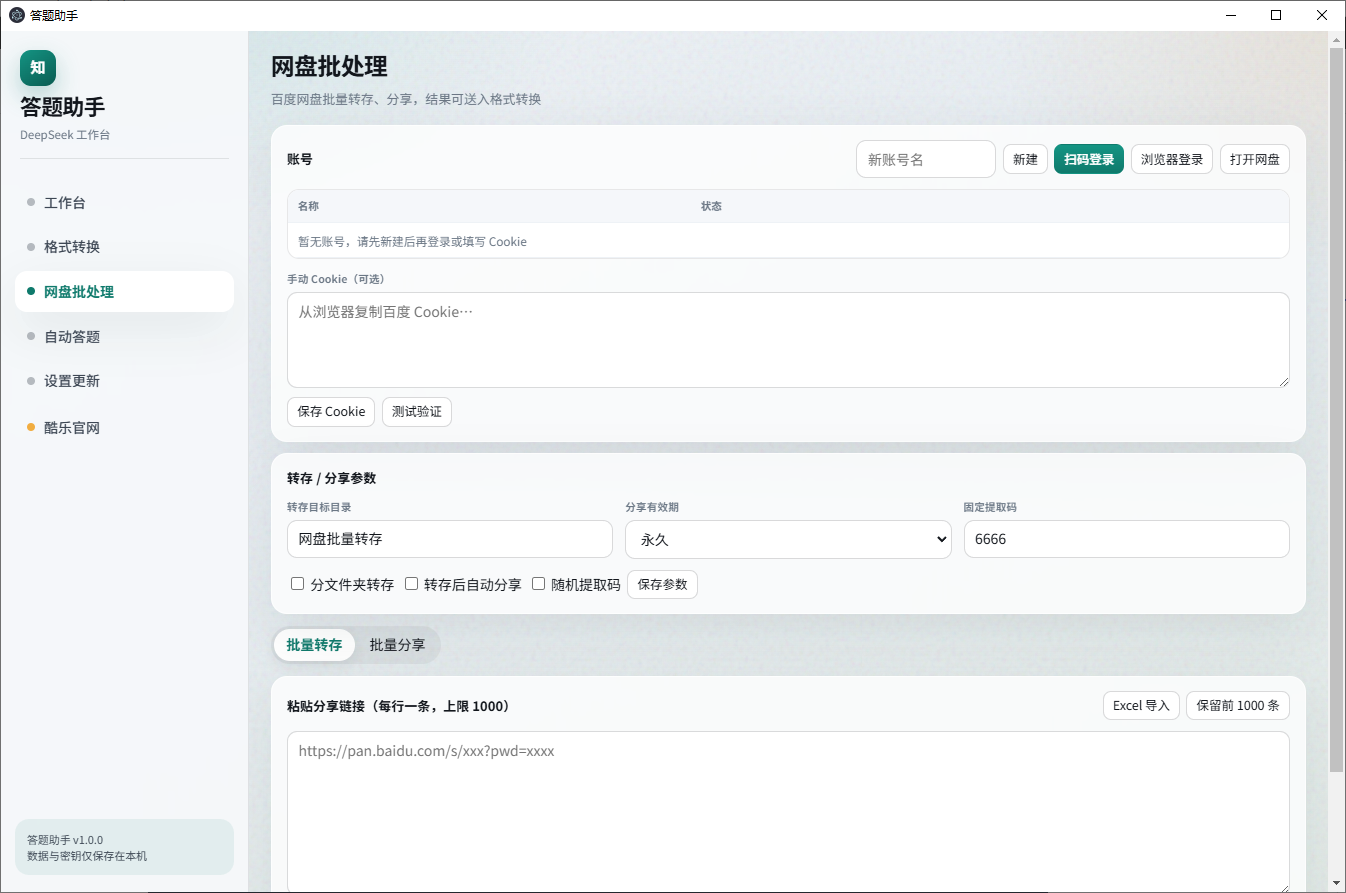Click the 保存参数 button
Screen dimensions: 1346x893
[x=662, y=584]
